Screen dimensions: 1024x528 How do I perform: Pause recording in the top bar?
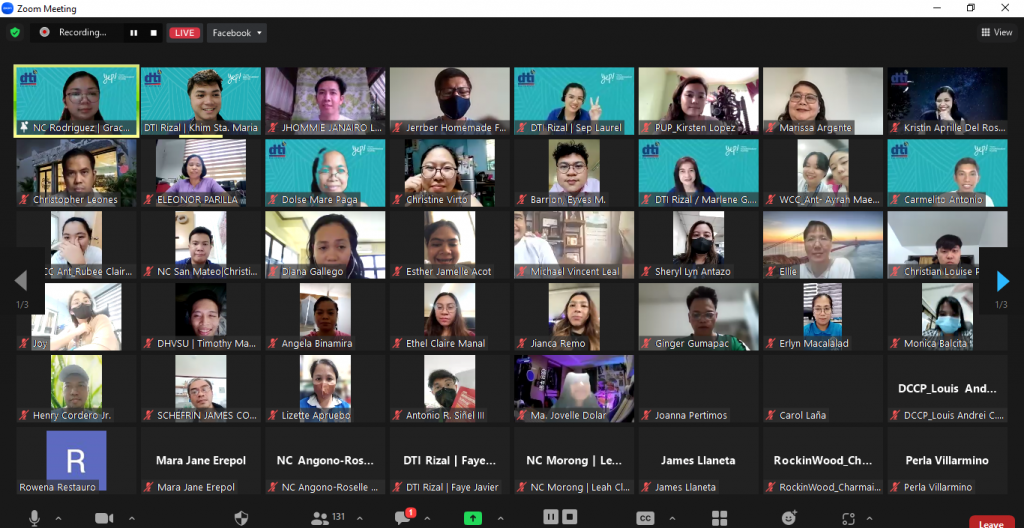pyautogui.click(x=134, y=33)
